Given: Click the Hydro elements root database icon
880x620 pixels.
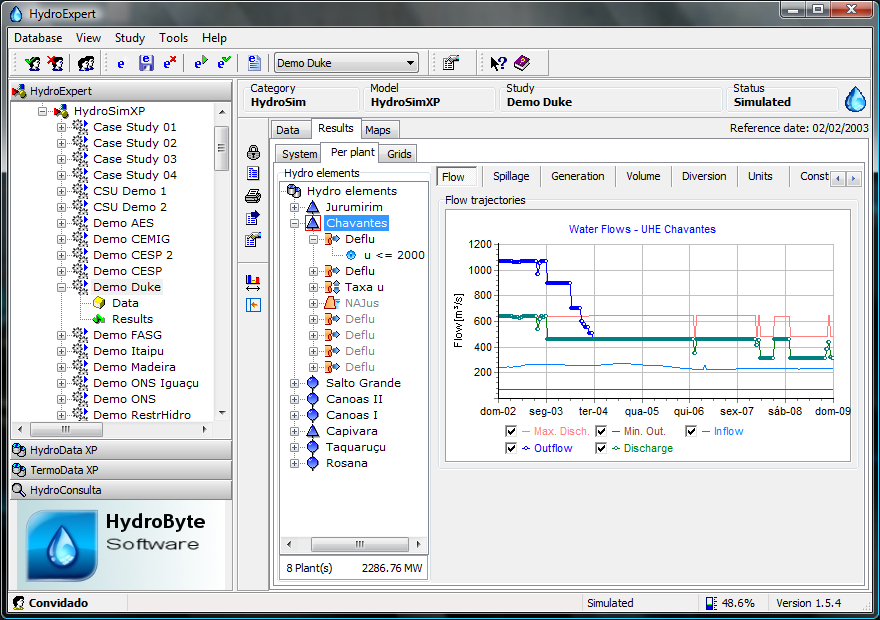Looking at the screenshot, I should click(294, 191).
